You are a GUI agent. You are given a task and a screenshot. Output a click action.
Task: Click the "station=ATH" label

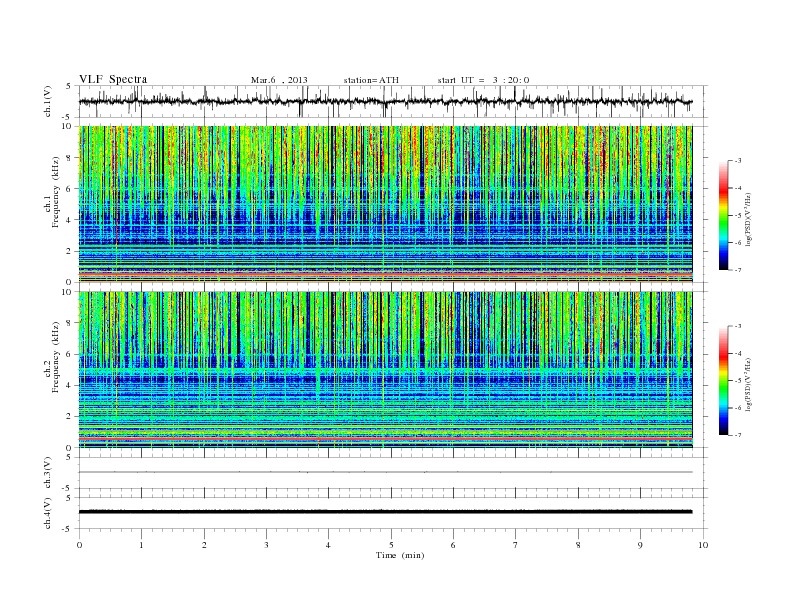tap(371, 80)
